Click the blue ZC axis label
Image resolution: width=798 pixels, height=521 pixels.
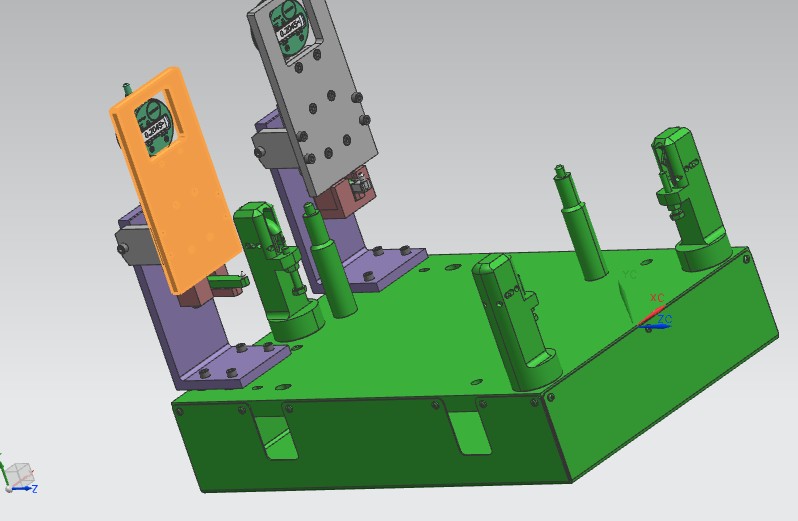[665, 319]
